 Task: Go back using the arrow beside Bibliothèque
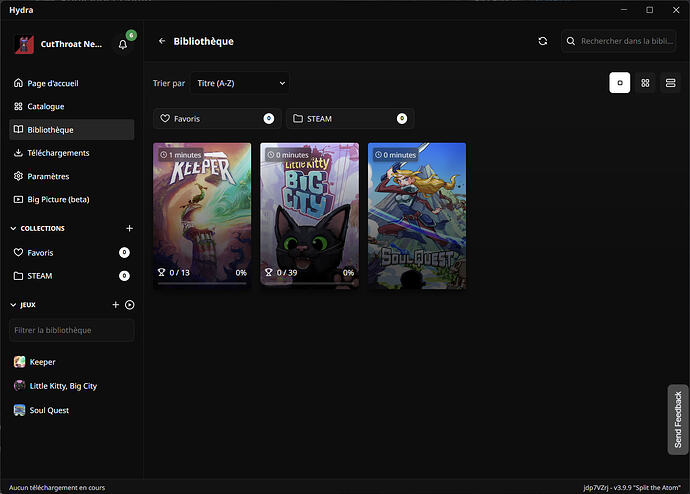point(162,41)
